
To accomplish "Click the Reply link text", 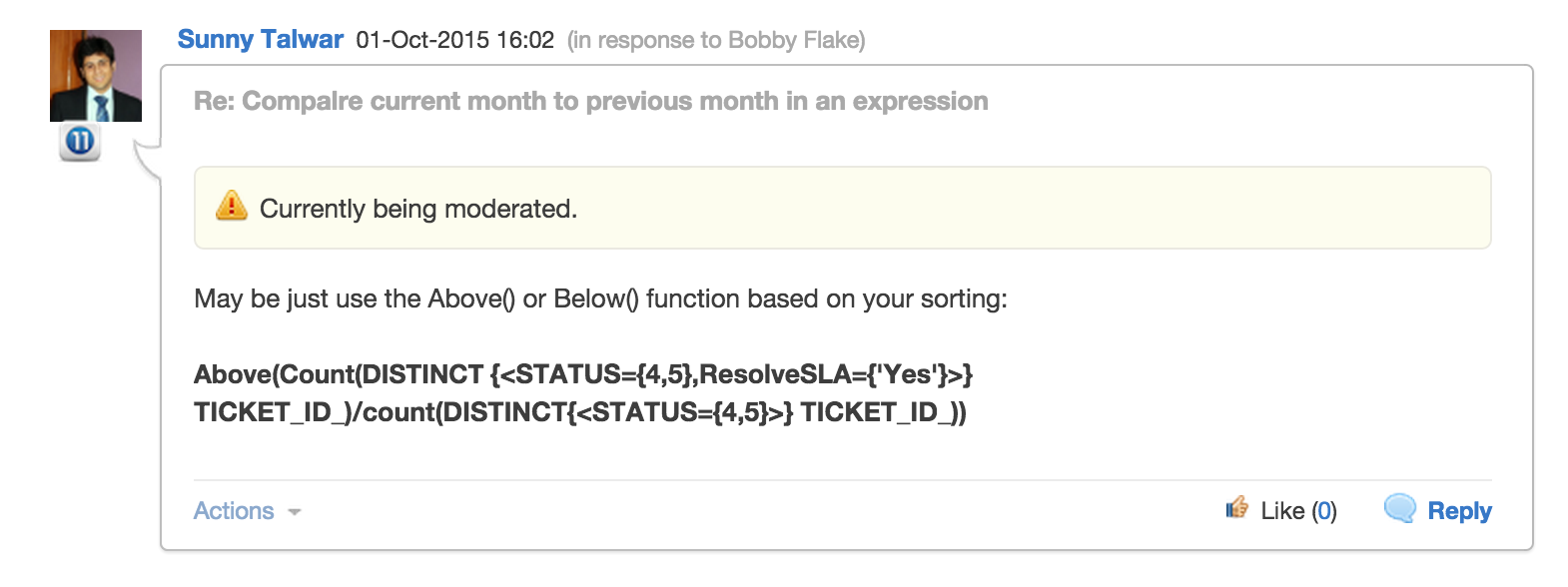I will pos(1459,511).
